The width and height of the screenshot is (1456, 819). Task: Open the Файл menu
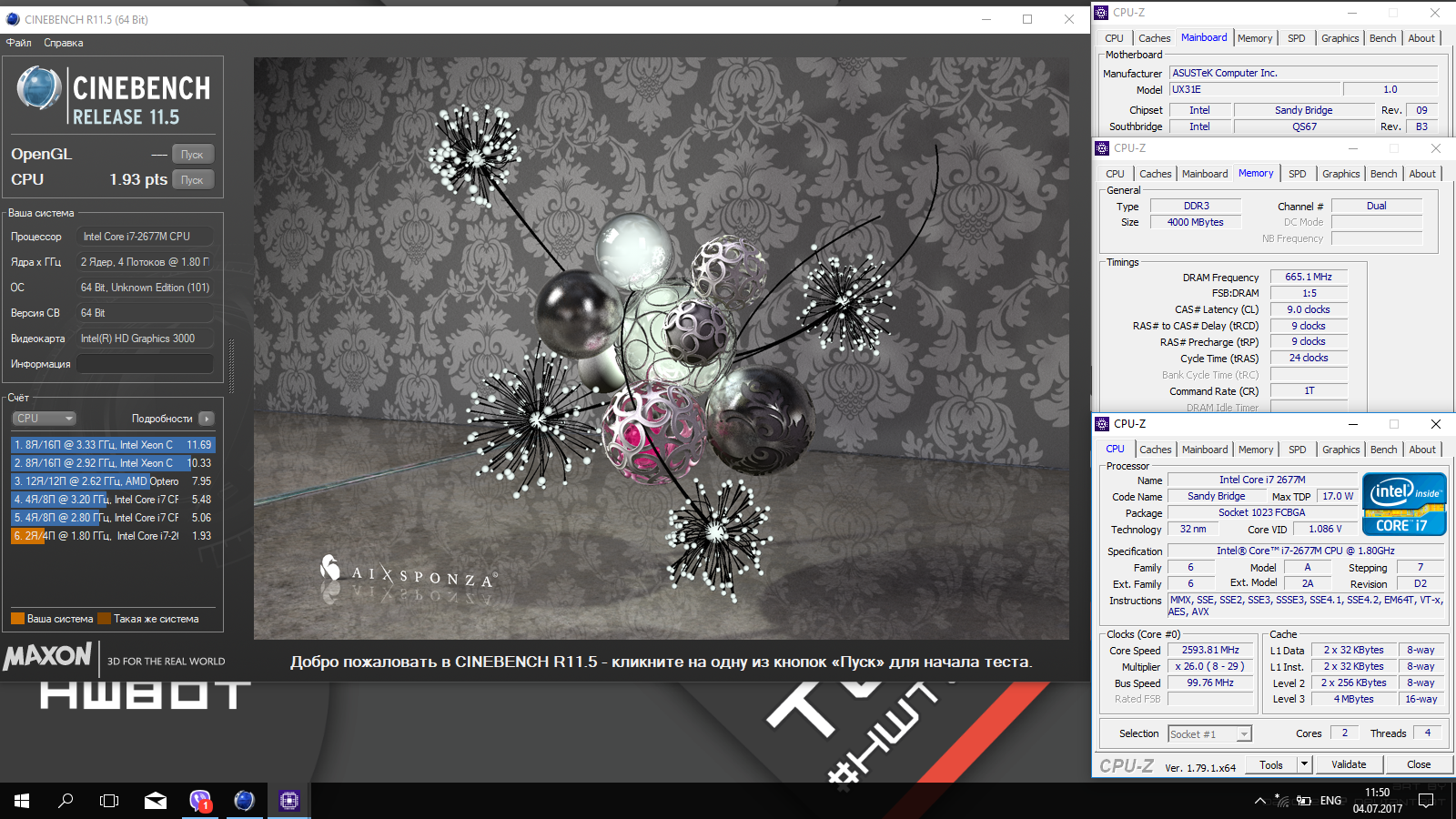click(x=18, y=43)
